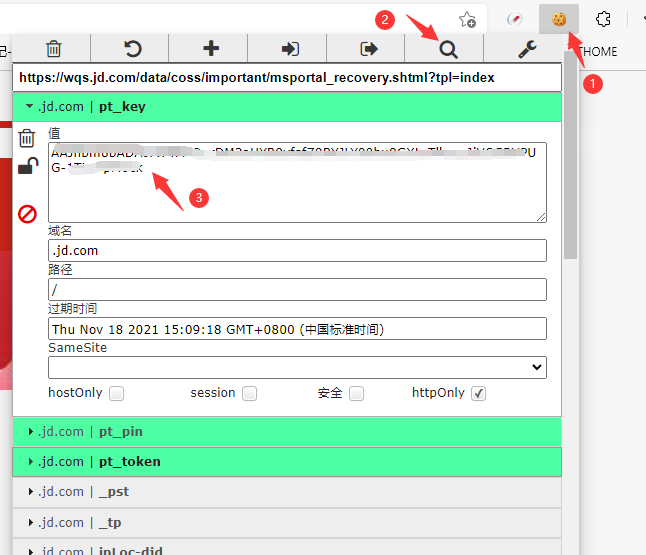Toggle the session checkbox

coord(249,393)
